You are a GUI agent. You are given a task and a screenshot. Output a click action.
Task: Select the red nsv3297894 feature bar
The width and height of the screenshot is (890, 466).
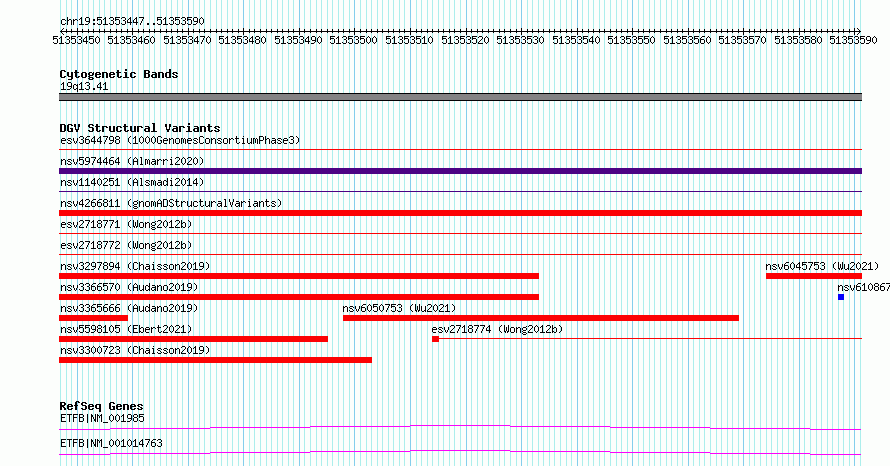coord(299,276)
